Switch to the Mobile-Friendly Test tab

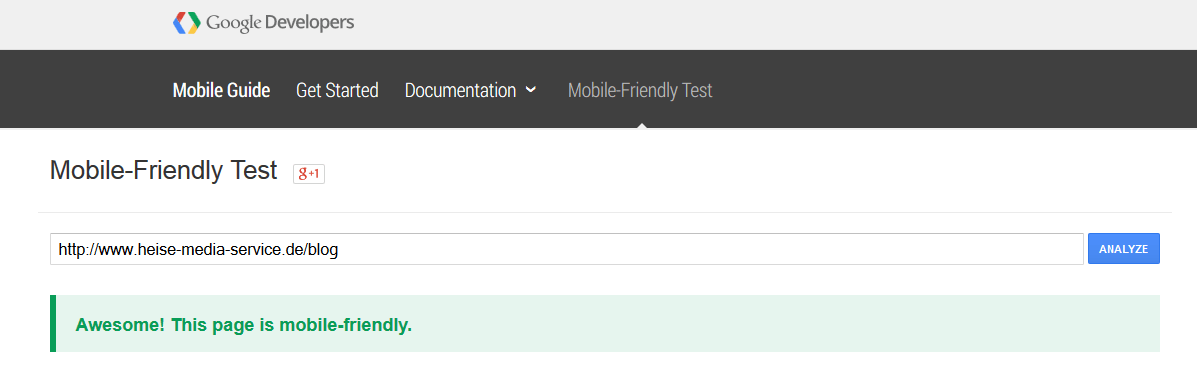(x=640, y=91)
